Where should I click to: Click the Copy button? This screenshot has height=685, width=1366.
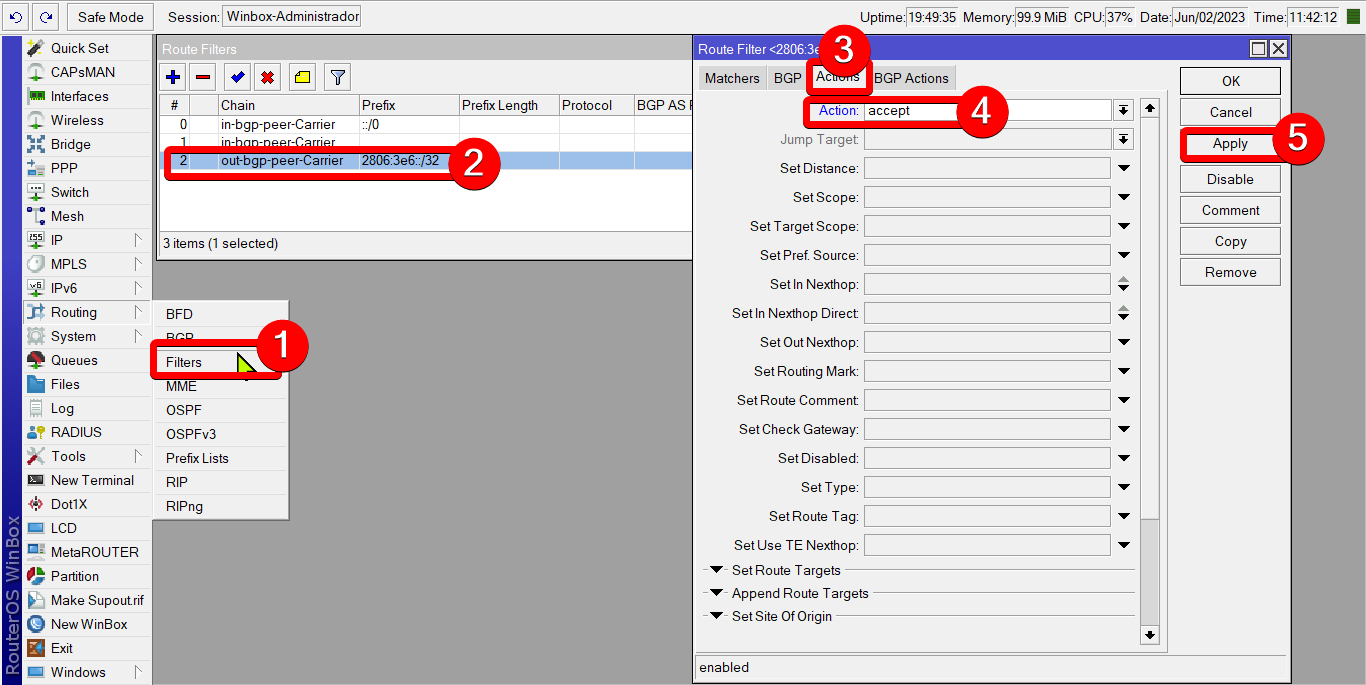(1230, 241)
